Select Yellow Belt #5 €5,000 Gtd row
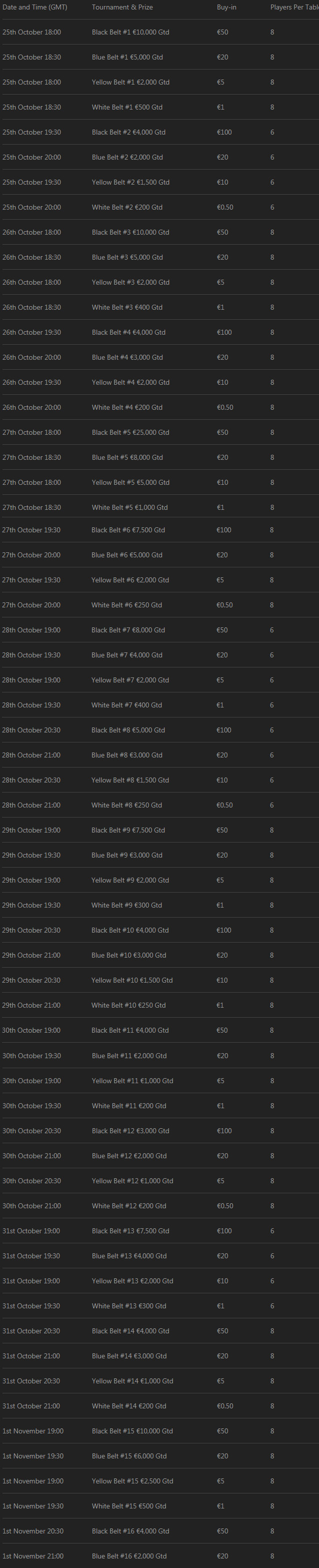 pos(159,482)
